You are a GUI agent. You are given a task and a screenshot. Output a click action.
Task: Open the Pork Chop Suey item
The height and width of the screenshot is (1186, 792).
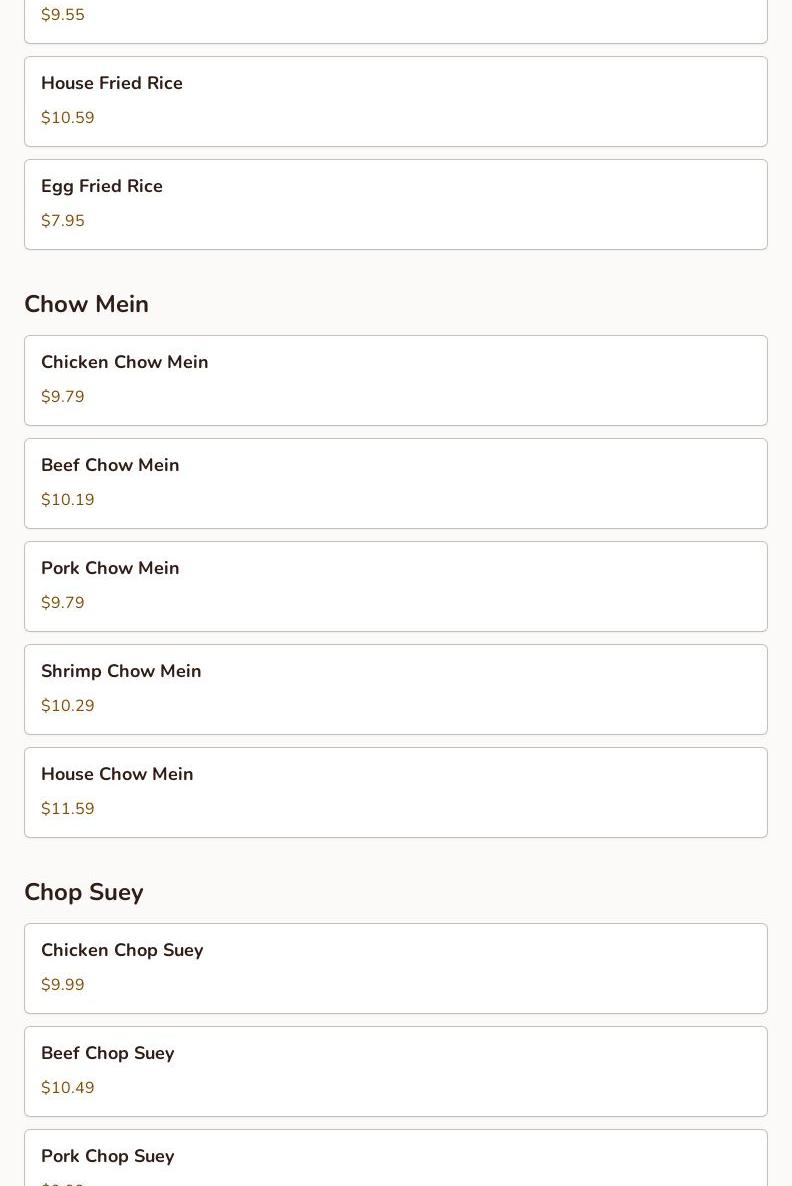point(396,1158)
